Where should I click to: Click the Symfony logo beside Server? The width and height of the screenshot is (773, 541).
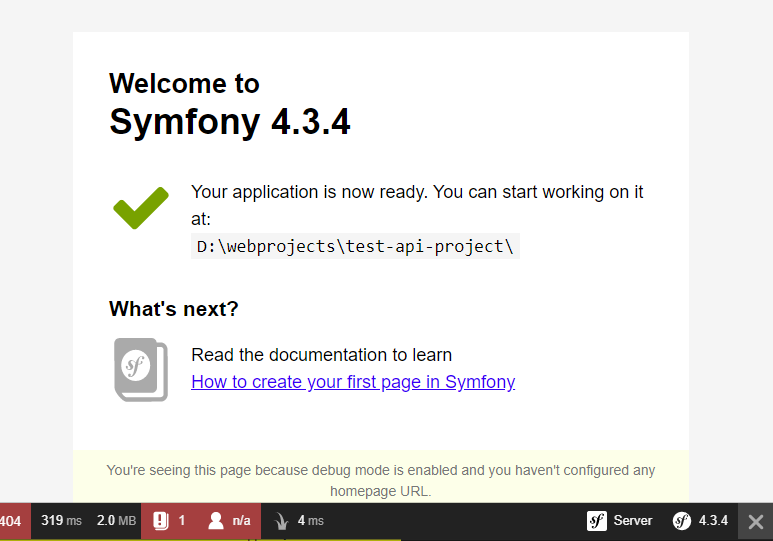[x=597, y=521]
